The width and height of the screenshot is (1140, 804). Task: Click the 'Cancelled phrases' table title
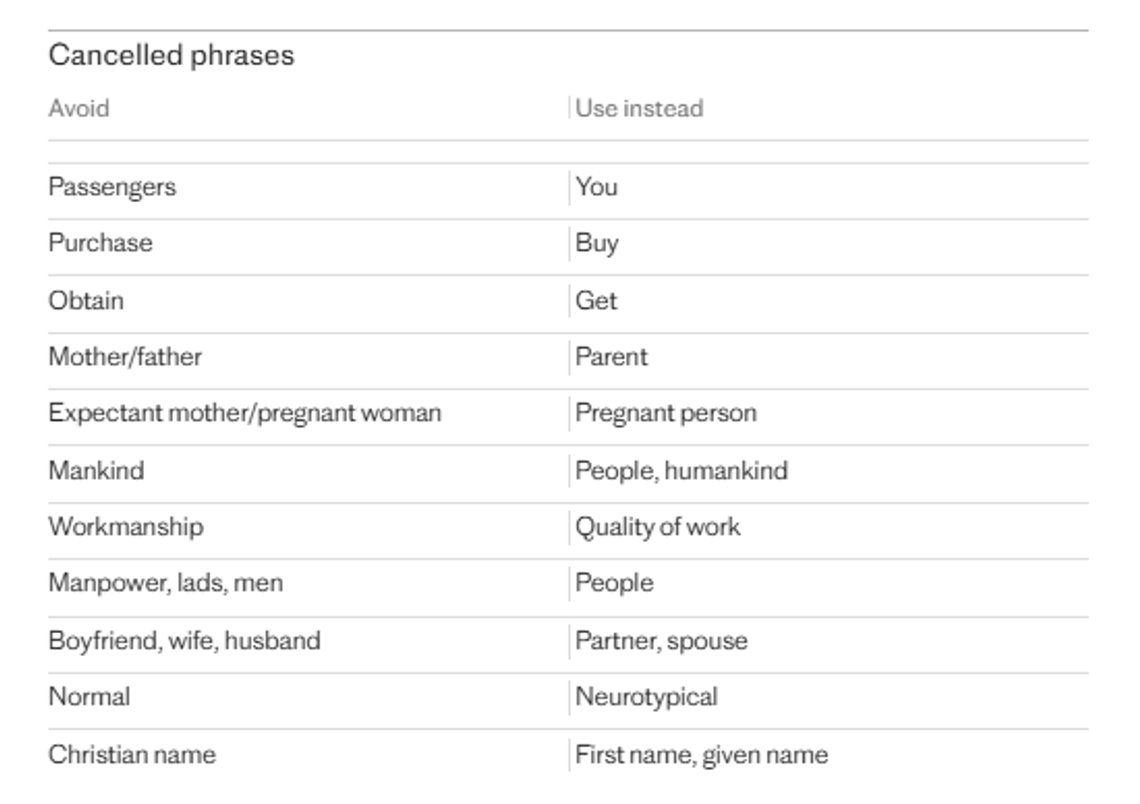pos(171,55)
